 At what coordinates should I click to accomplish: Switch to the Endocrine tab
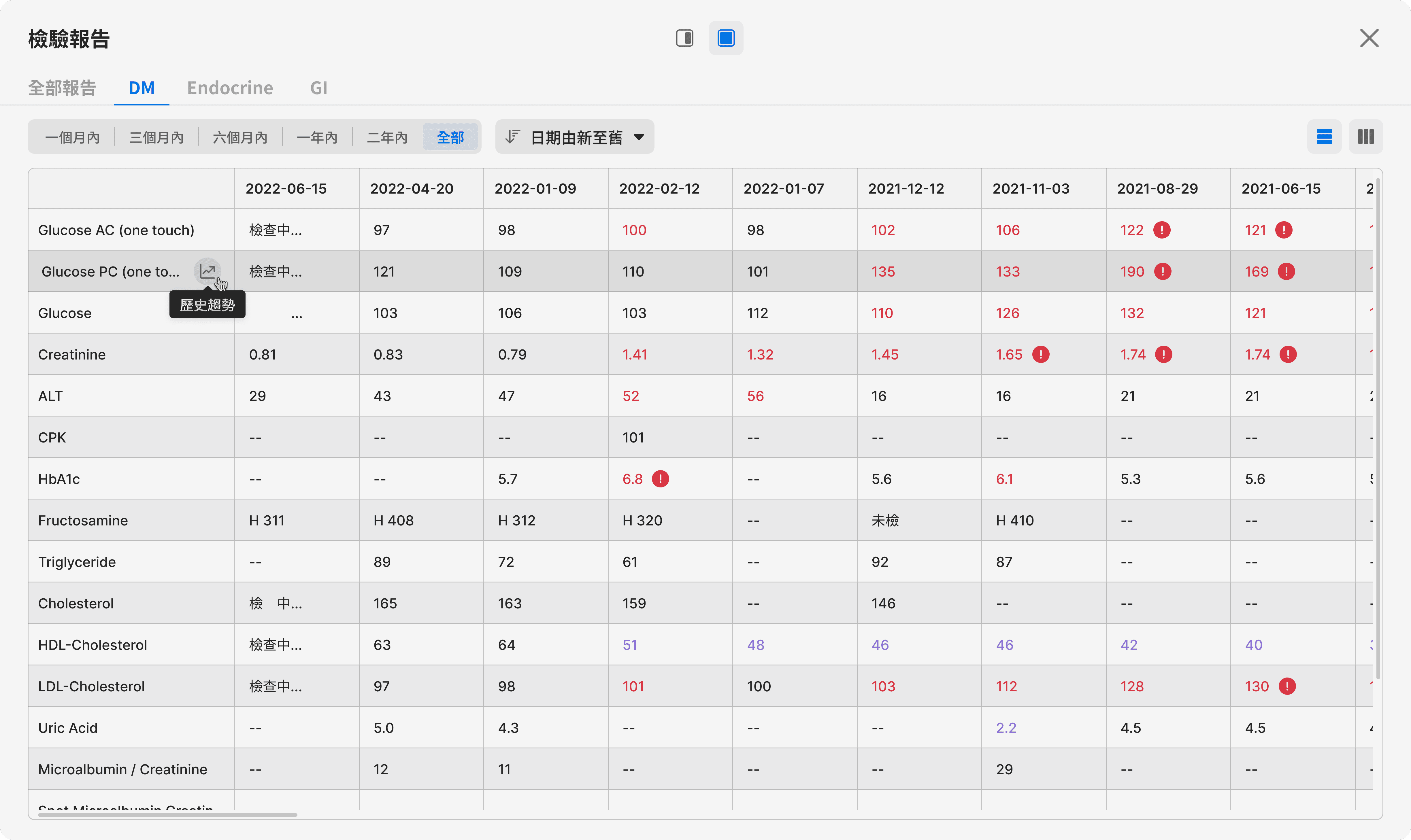coord(230,88)
